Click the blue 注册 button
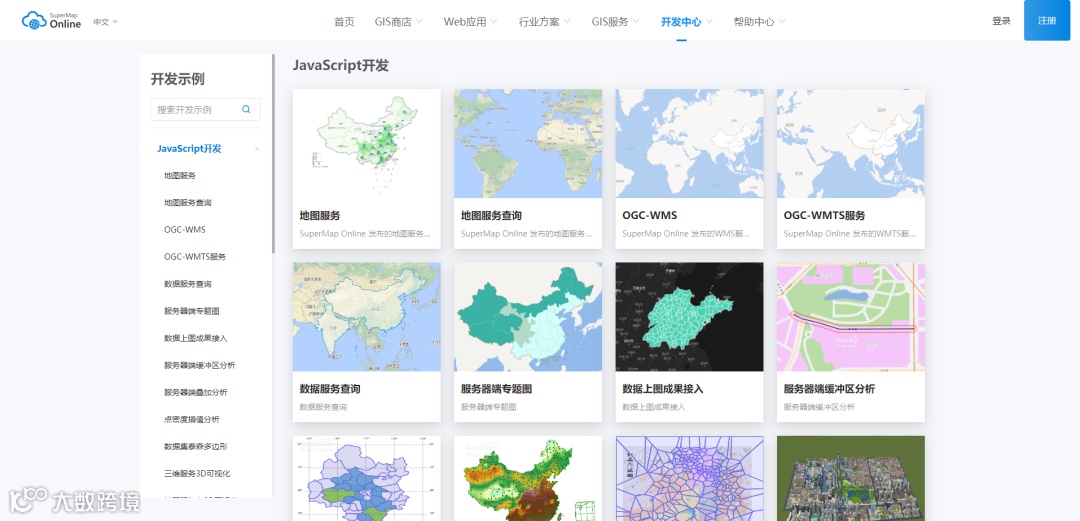 click(x=1047, y=20)
